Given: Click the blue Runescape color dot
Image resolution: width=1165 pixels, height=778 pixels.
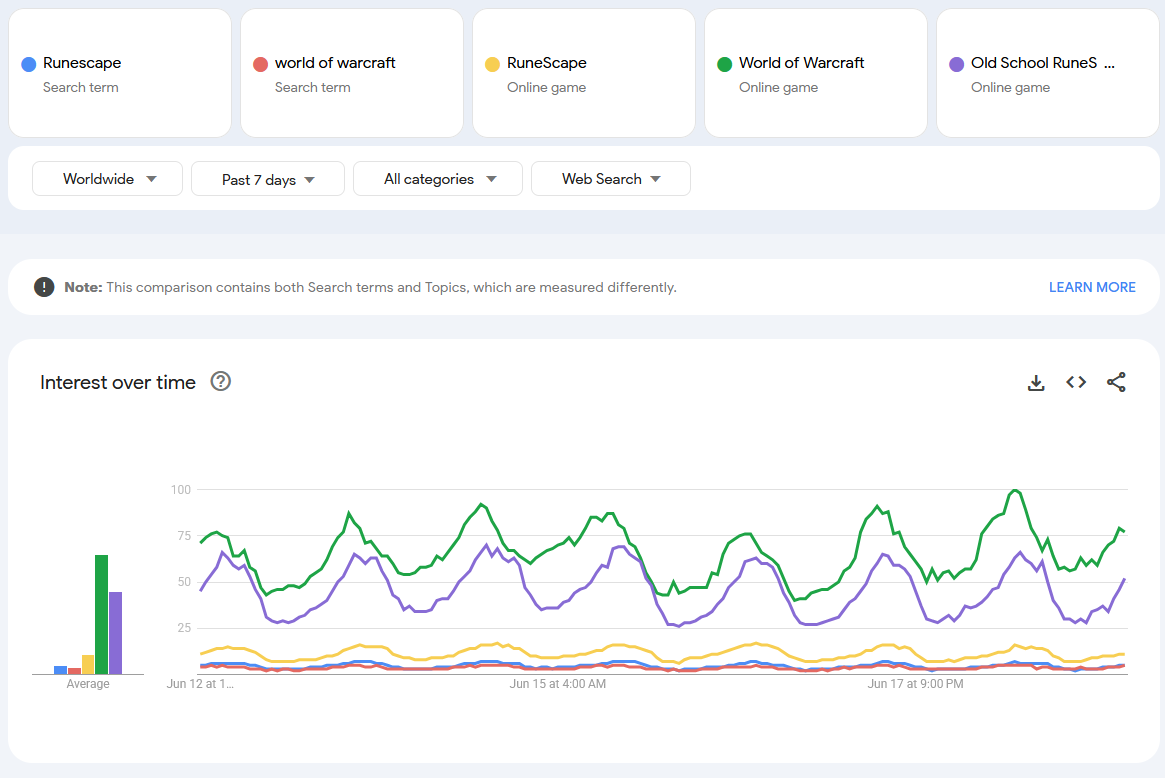Looking at the screenshot, I should click(x=29, y=65).
